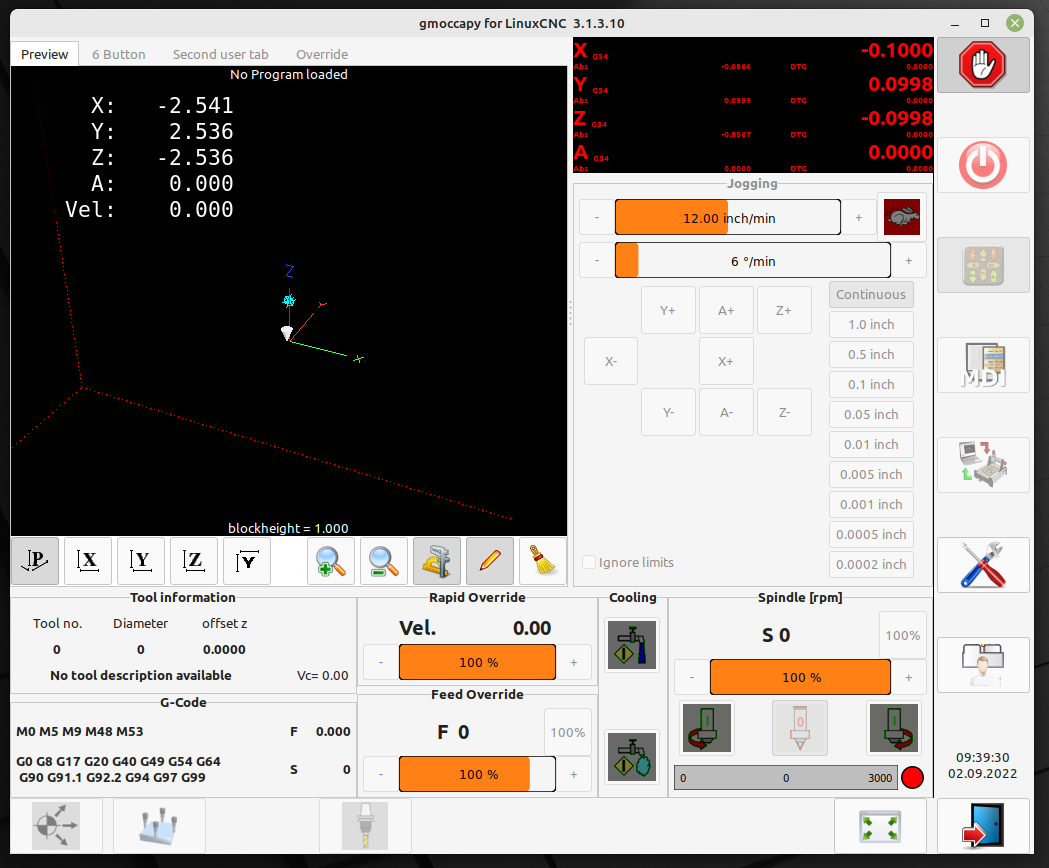
Task: Click the spindle speed 0-3000 bar
Action: point(786,778)
